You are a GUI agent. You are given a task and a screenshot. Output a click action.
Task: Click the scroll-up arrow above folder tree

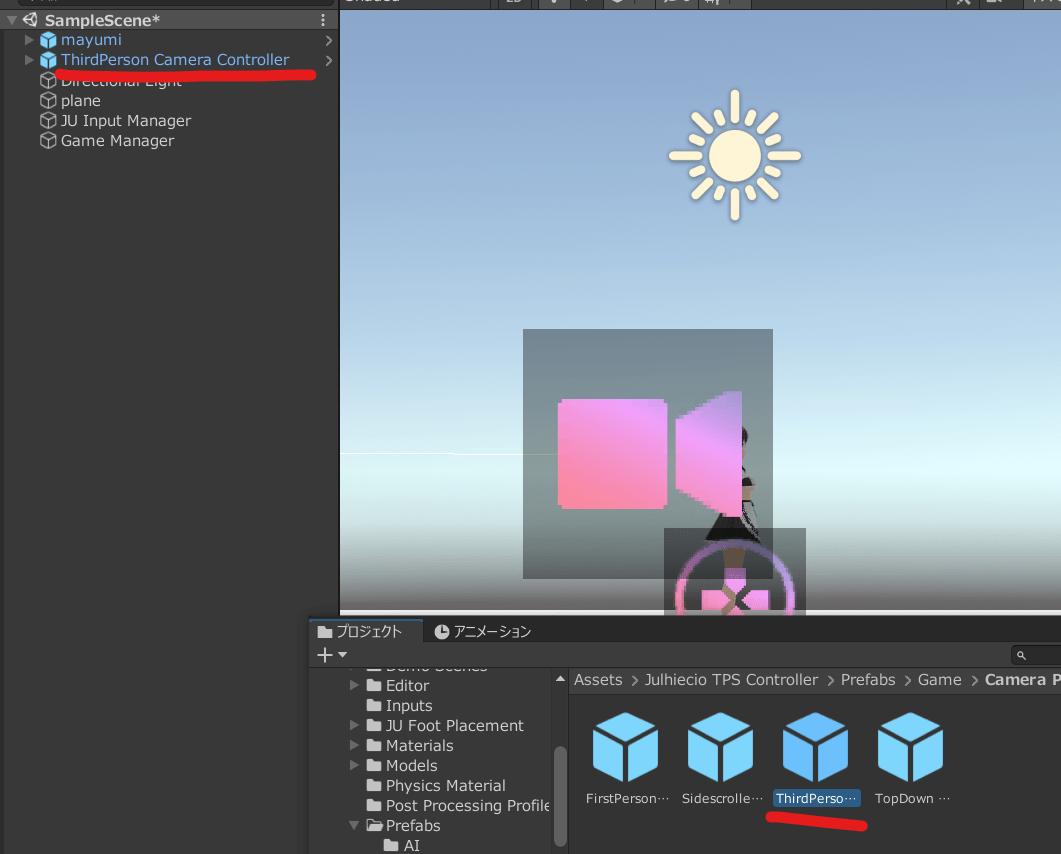(x=560, y=679)
